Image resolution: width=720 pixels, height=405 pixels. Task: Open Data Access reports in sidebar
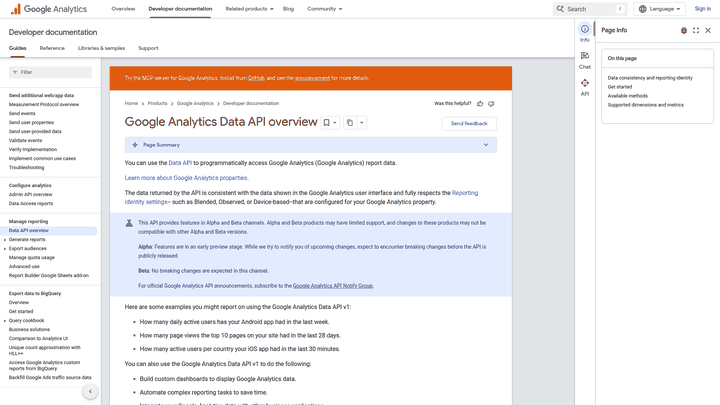31,203
